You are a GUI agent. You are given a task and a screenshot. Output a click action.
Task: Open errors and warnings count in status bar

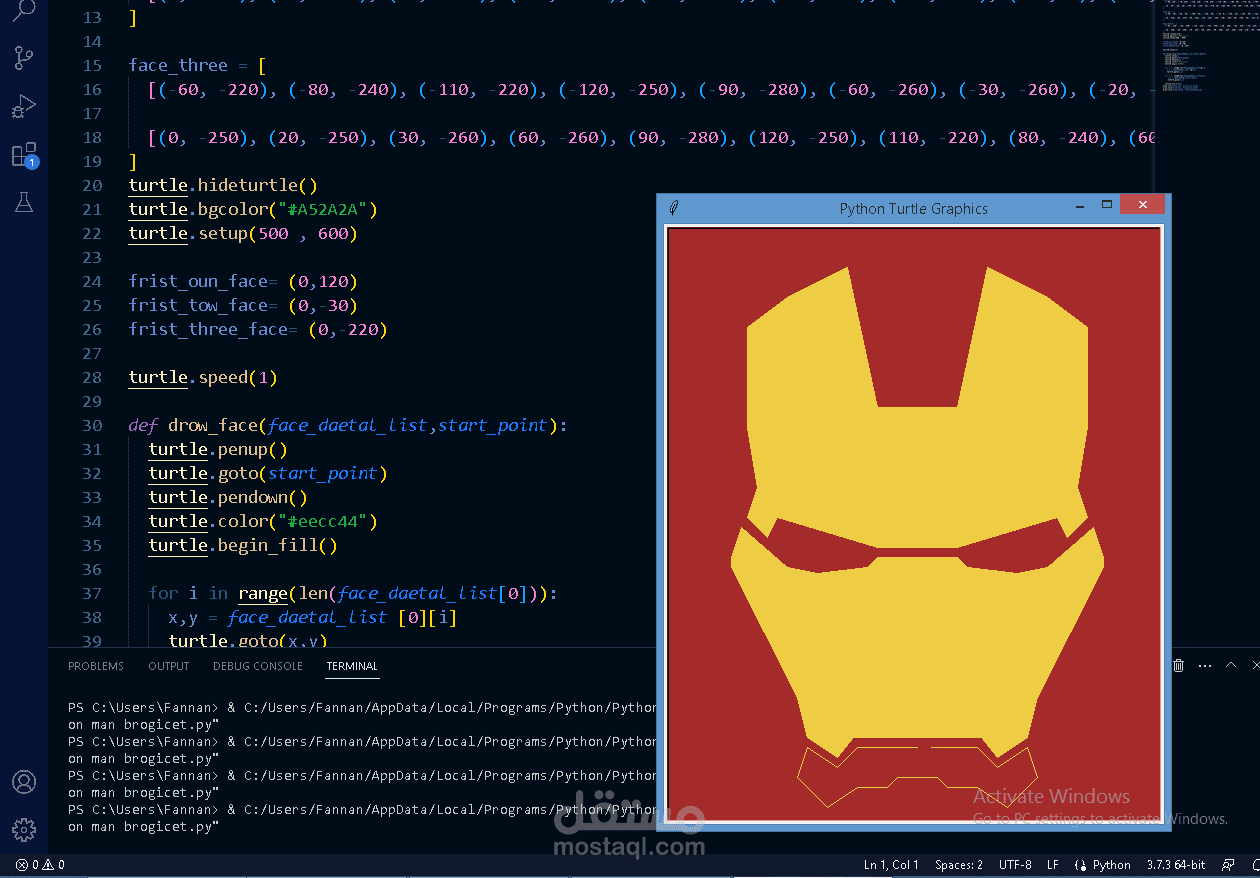point(40,865)
